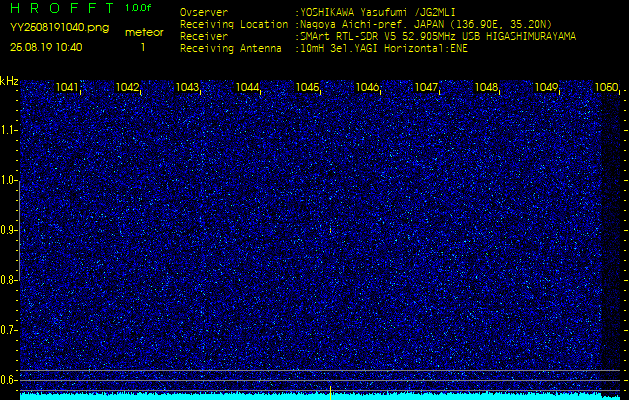Click frequency axis label 1.0
The height and width of the screenshot is (400, 629).
click(7, 180)
